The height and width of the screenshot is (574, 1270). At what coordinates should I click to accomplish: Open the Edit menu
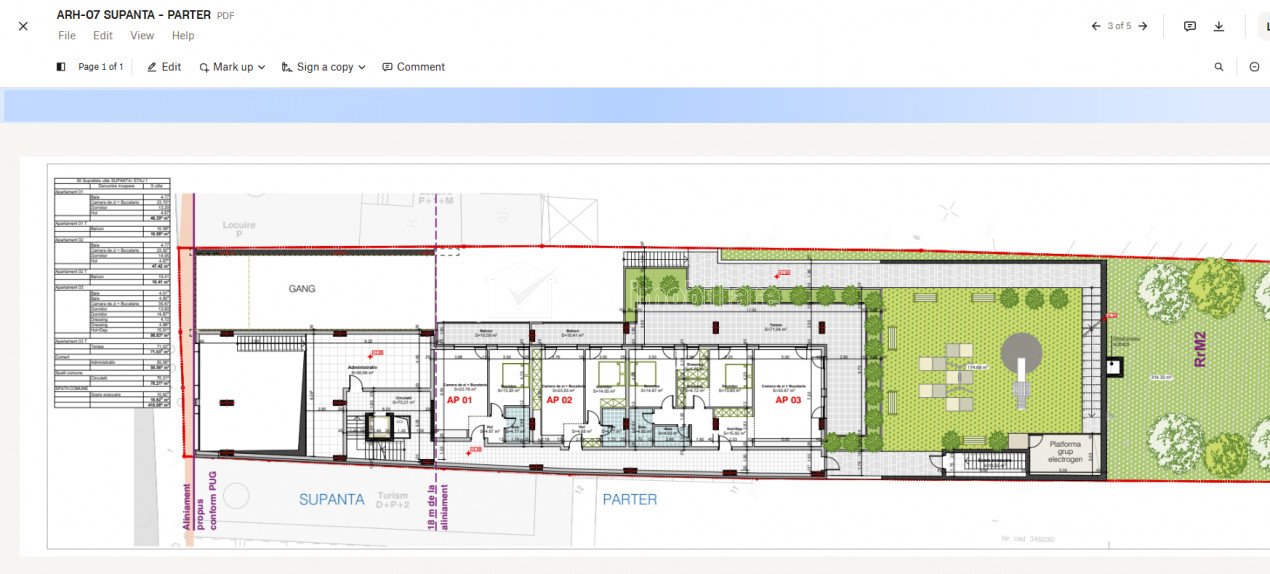pos(103,36)
